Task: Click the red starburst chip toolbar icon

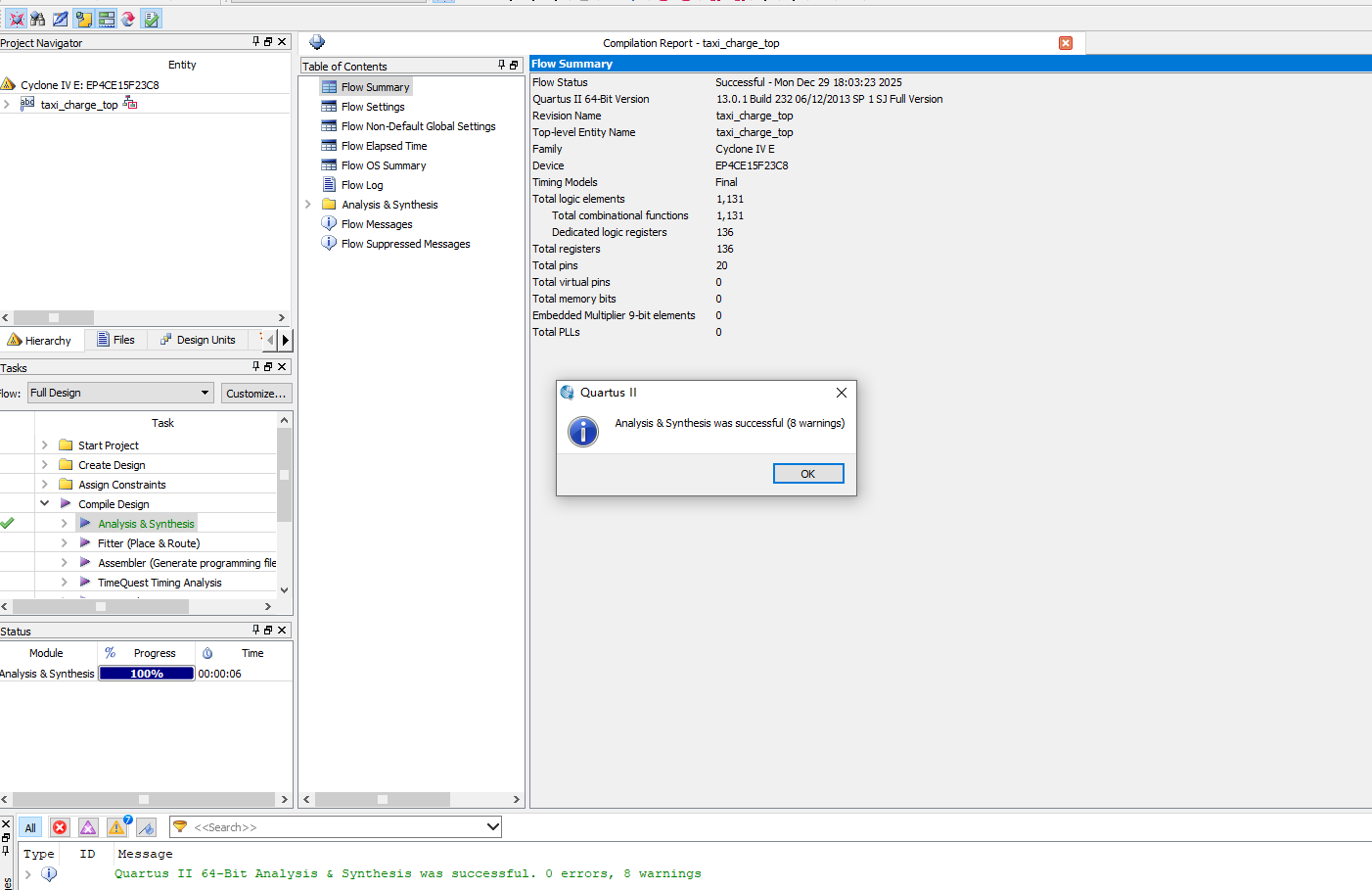Action: click(17, 19)
